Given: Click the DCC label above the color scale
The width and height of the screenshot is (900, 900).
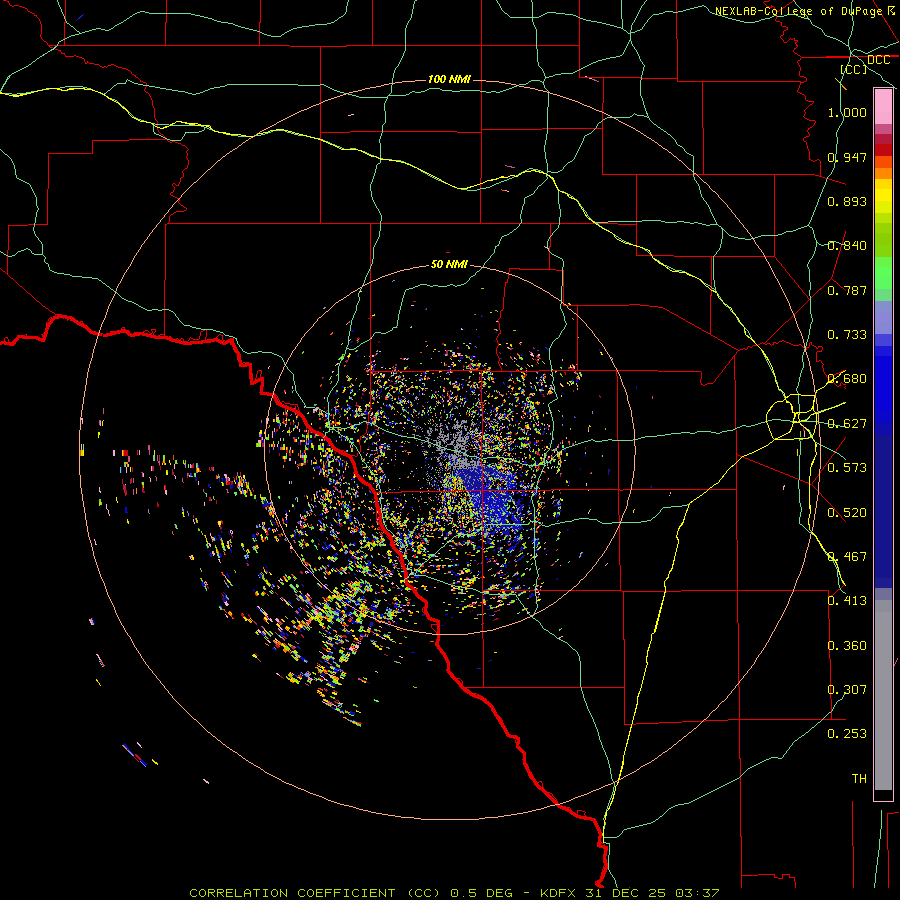Looking at the screenshot, I should 878,60.
